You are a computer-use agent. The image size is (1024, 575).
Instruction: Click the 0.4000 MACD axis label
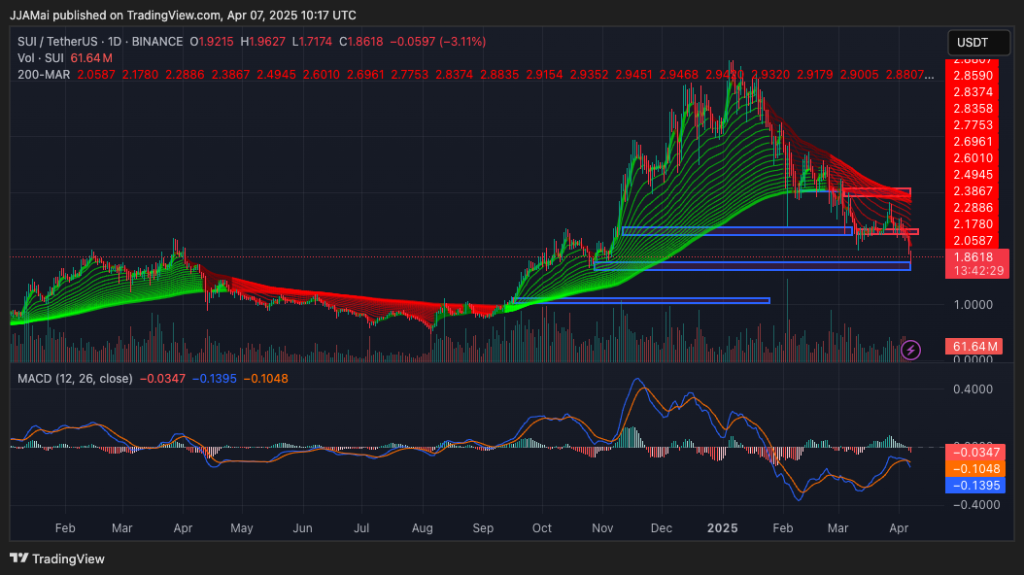(x=973, y=389)
